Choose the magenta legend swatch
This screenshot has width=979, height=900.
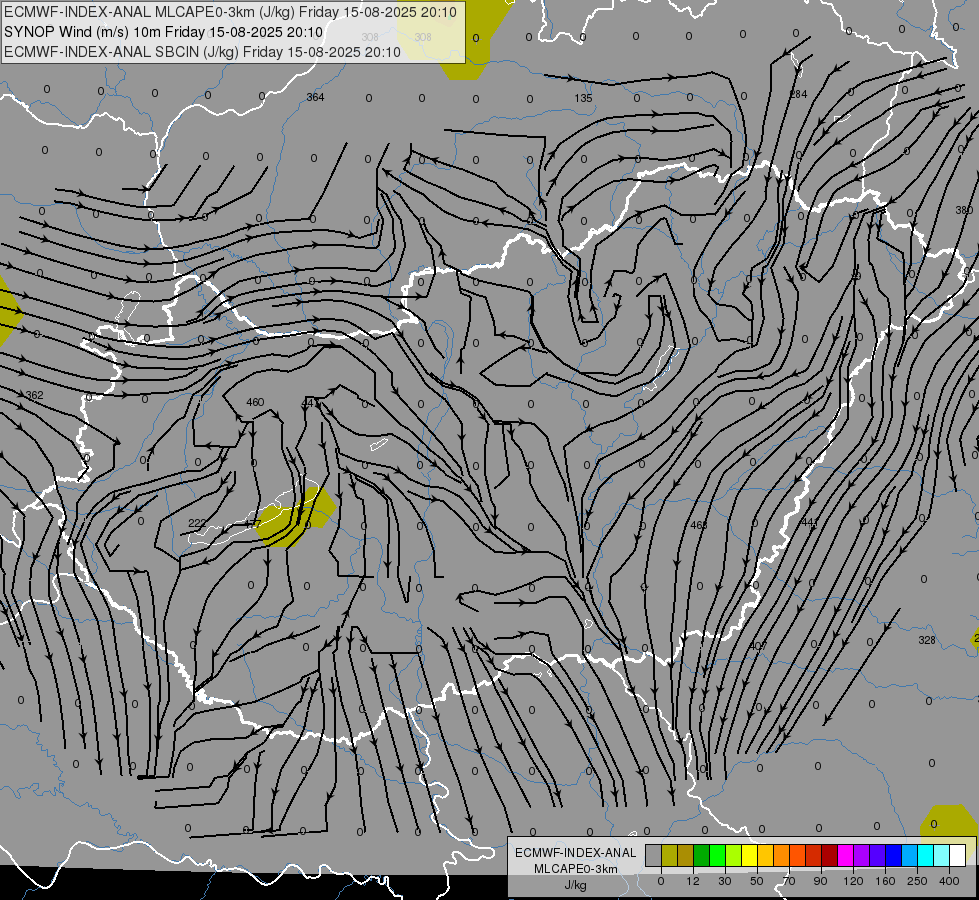[845, 856]
